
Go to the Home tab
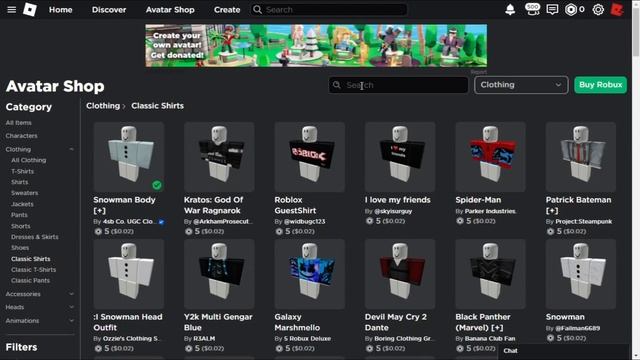point(60,9)
